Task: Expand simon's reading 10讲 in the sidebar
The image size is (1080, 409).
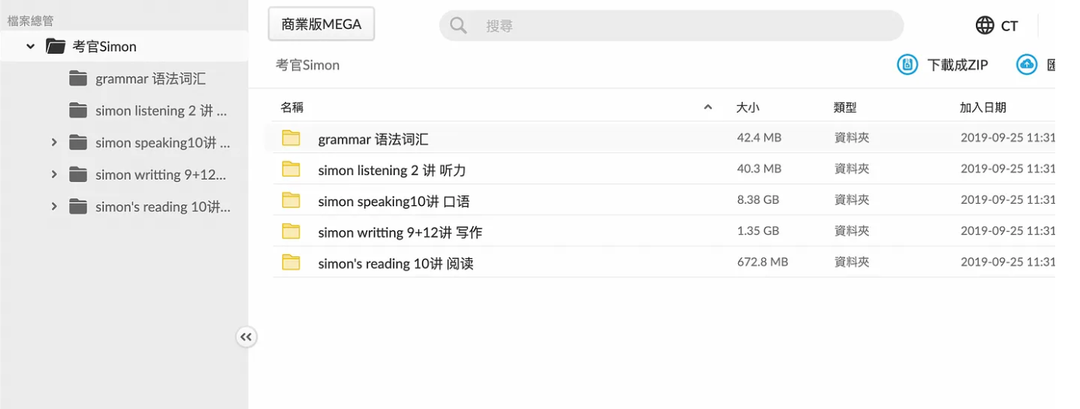Action: pyautogui.click(x=54, y=206)
